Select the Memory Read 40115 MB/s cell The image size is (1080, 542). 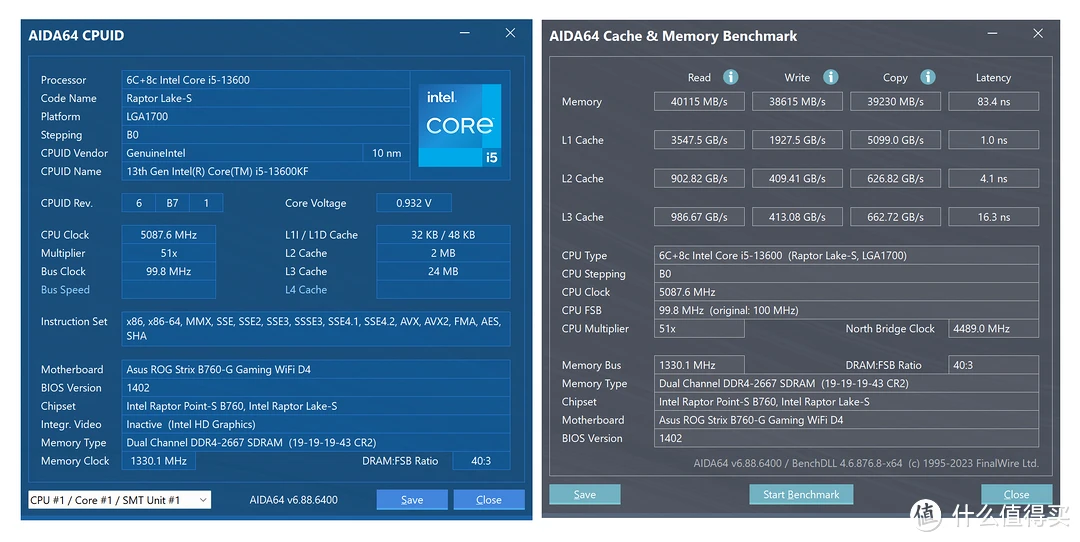click(699, 102)
